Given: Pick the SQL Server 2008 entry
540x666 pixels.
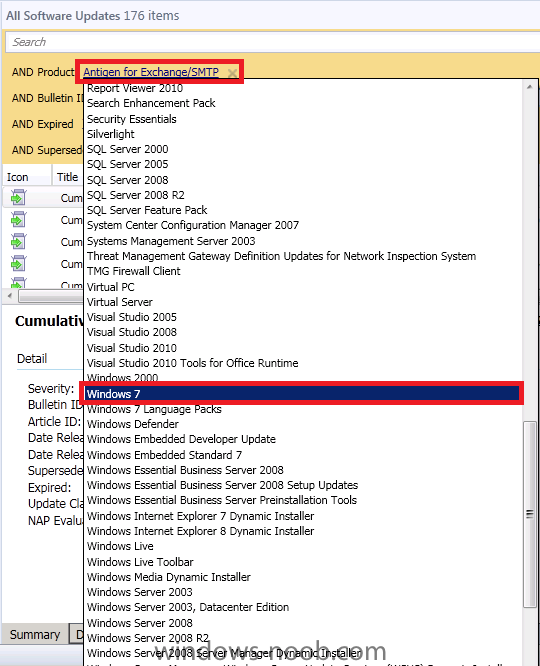Looking at the screenshot, I should click(127, 180).
